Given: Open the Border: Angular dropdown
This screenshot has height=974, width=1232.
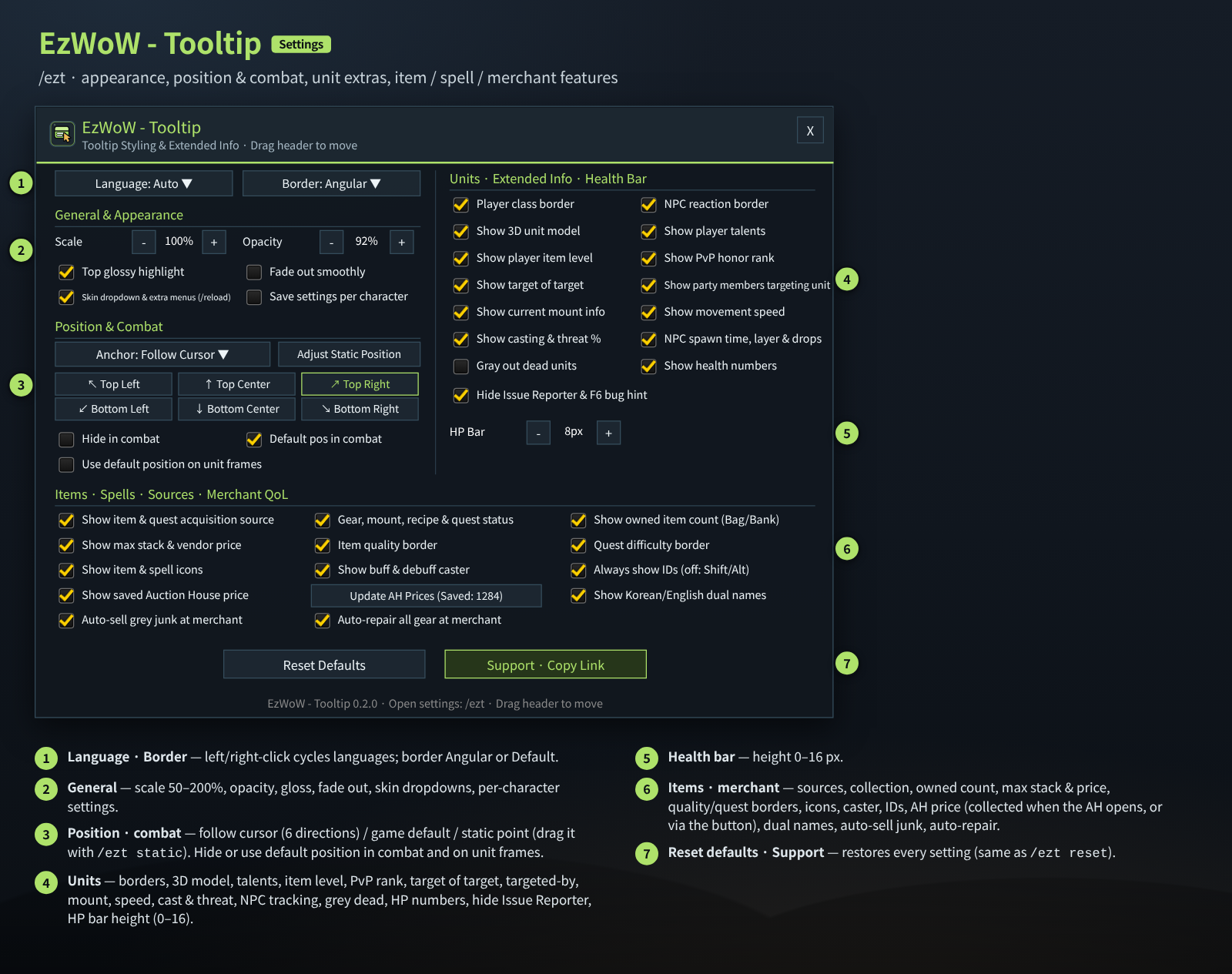Looking at the screenshot, I should 331,183.
